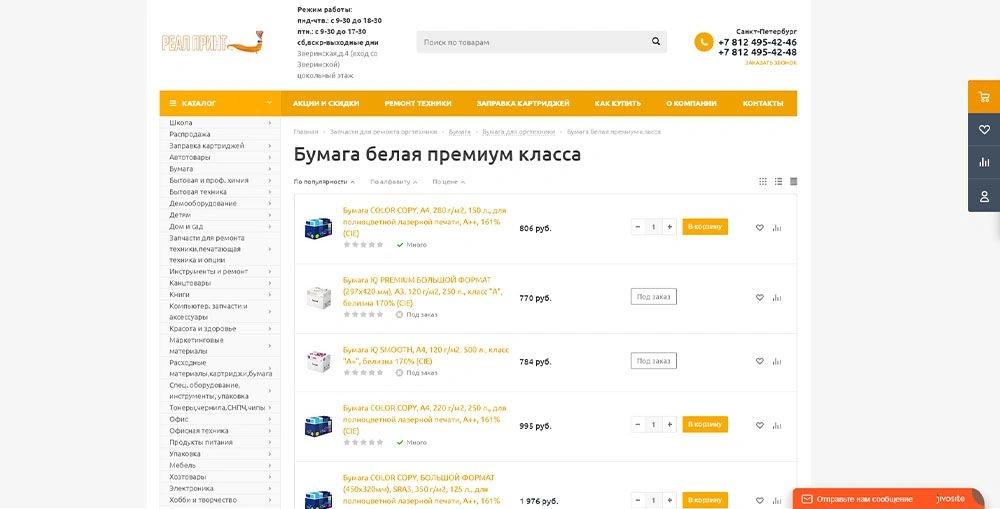1000x509 pixels.
Task: Open the cart icon in right sidebar
Action: pos(984,97)
